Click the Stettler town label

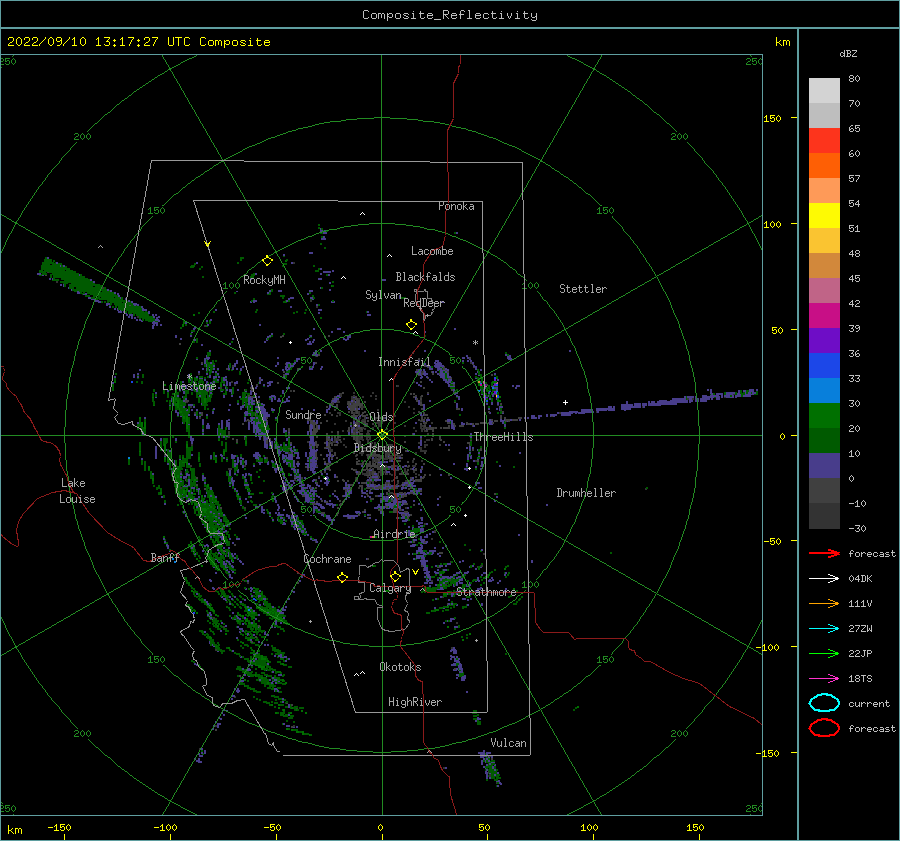(583, 289)
